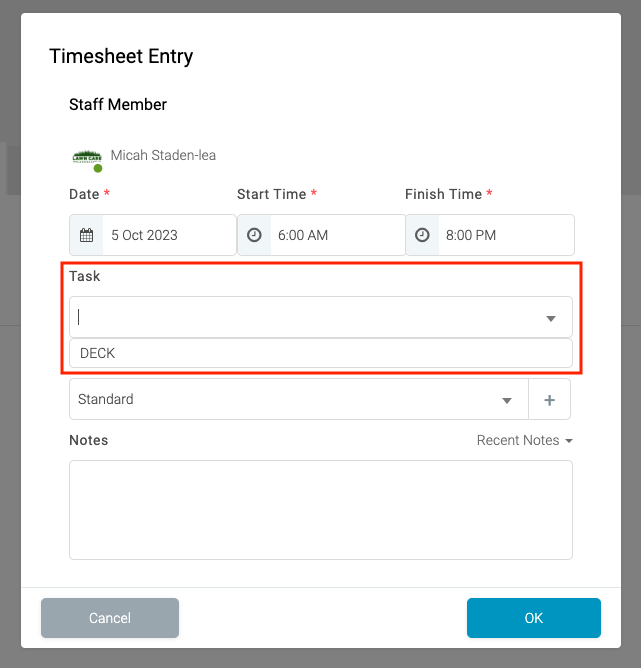The image size is (641, 668).
Task: Click the plus icon next to Standard
Action: coord(549,400)
